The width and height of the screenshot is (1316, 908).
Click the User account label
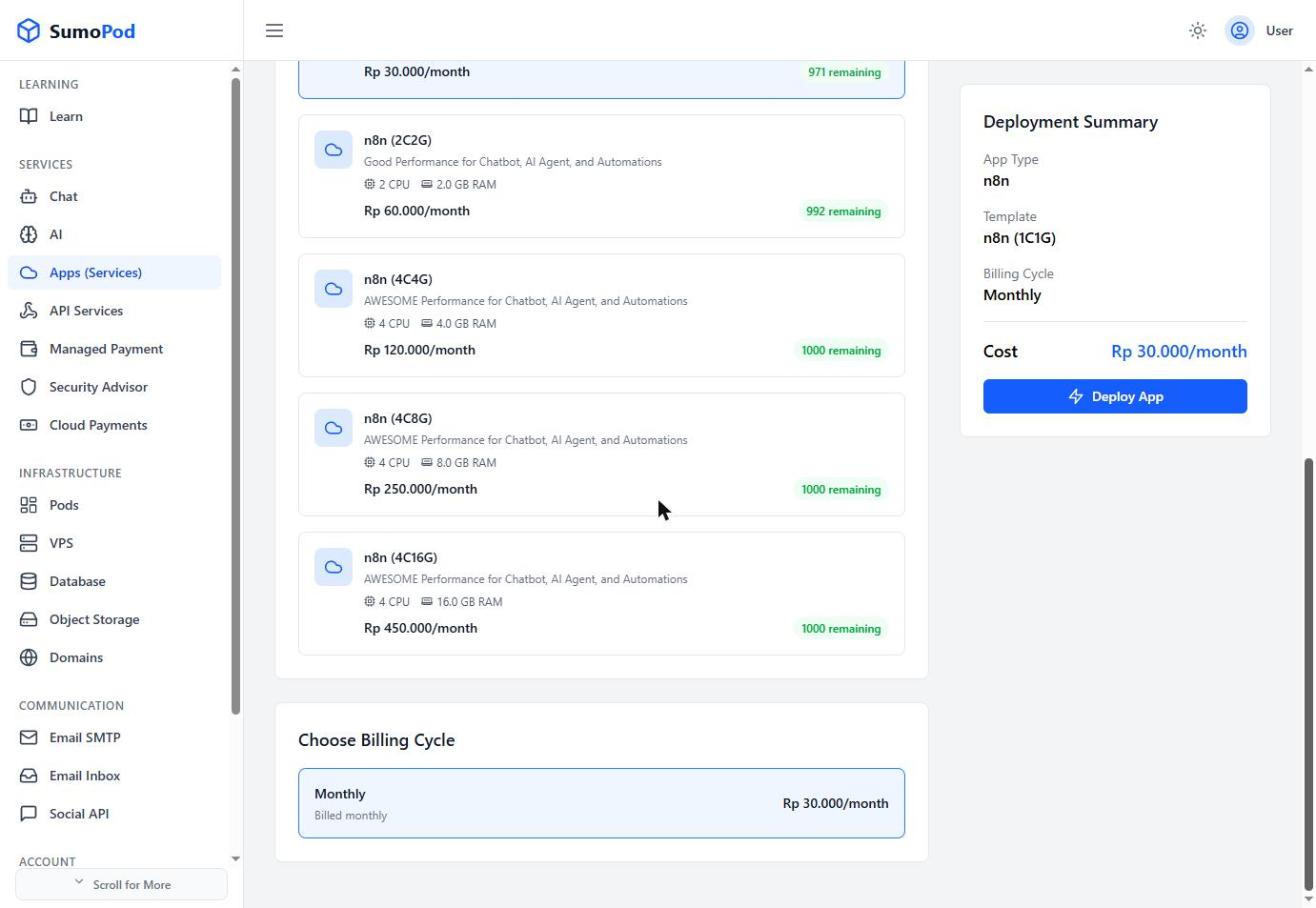point(1279,31)
